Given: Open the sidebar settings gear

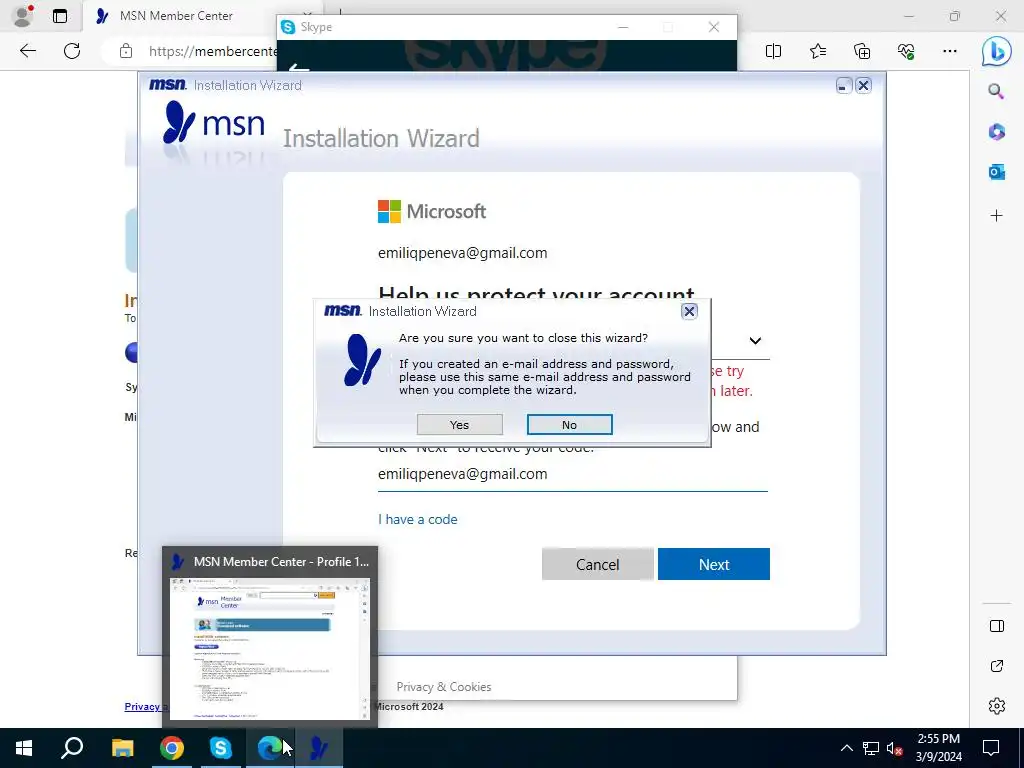Looking at the screenshot, I should [997, 706].
